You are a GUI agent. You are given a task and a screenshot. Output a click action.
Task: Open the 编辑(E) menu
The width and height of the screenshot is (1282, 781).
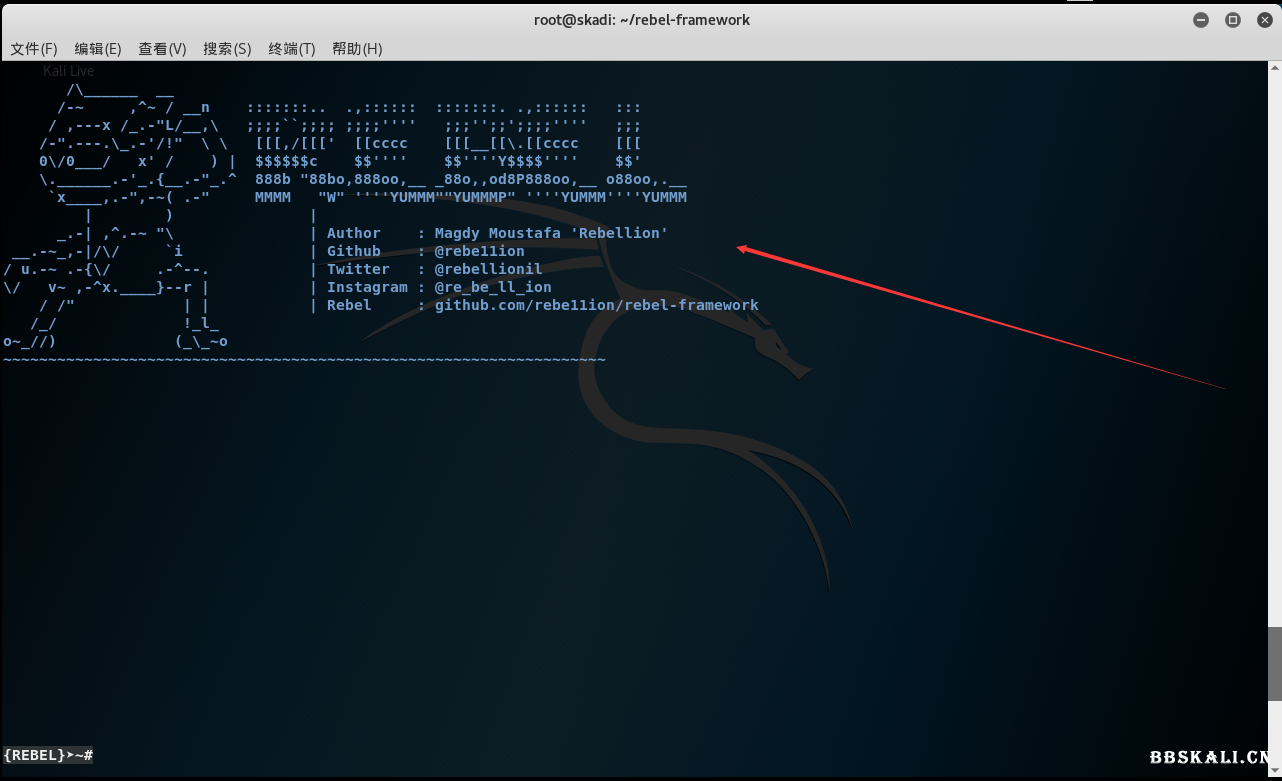click(x=98, y=49)
